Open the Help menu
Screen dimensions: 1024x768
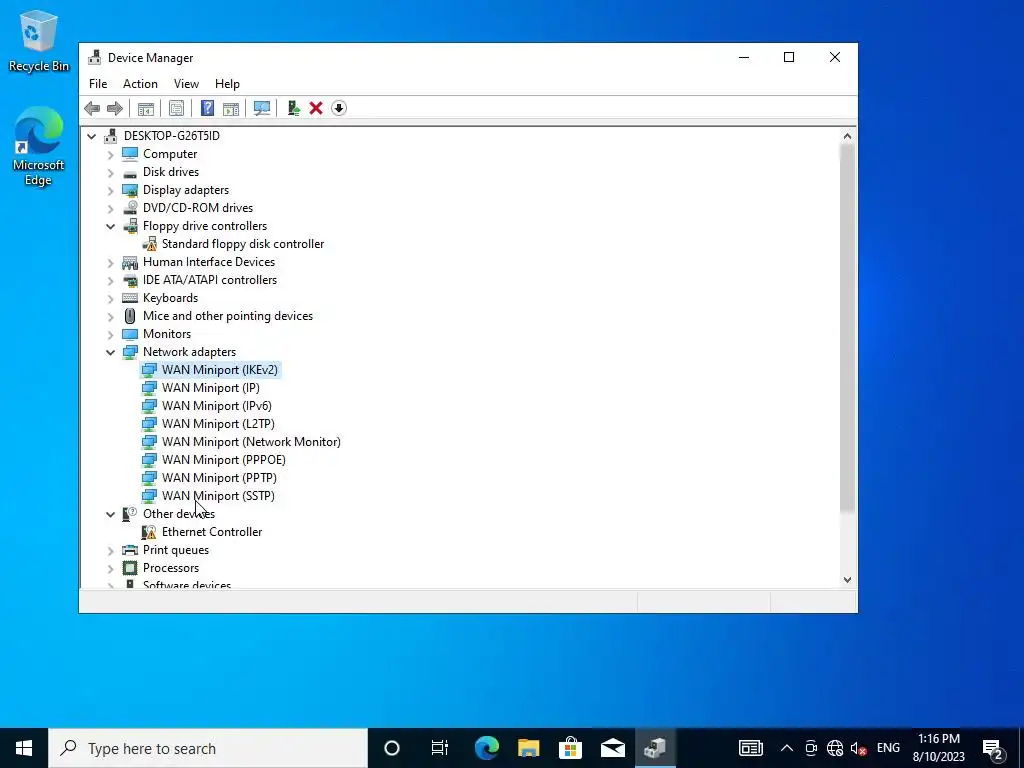pos(227,84)
